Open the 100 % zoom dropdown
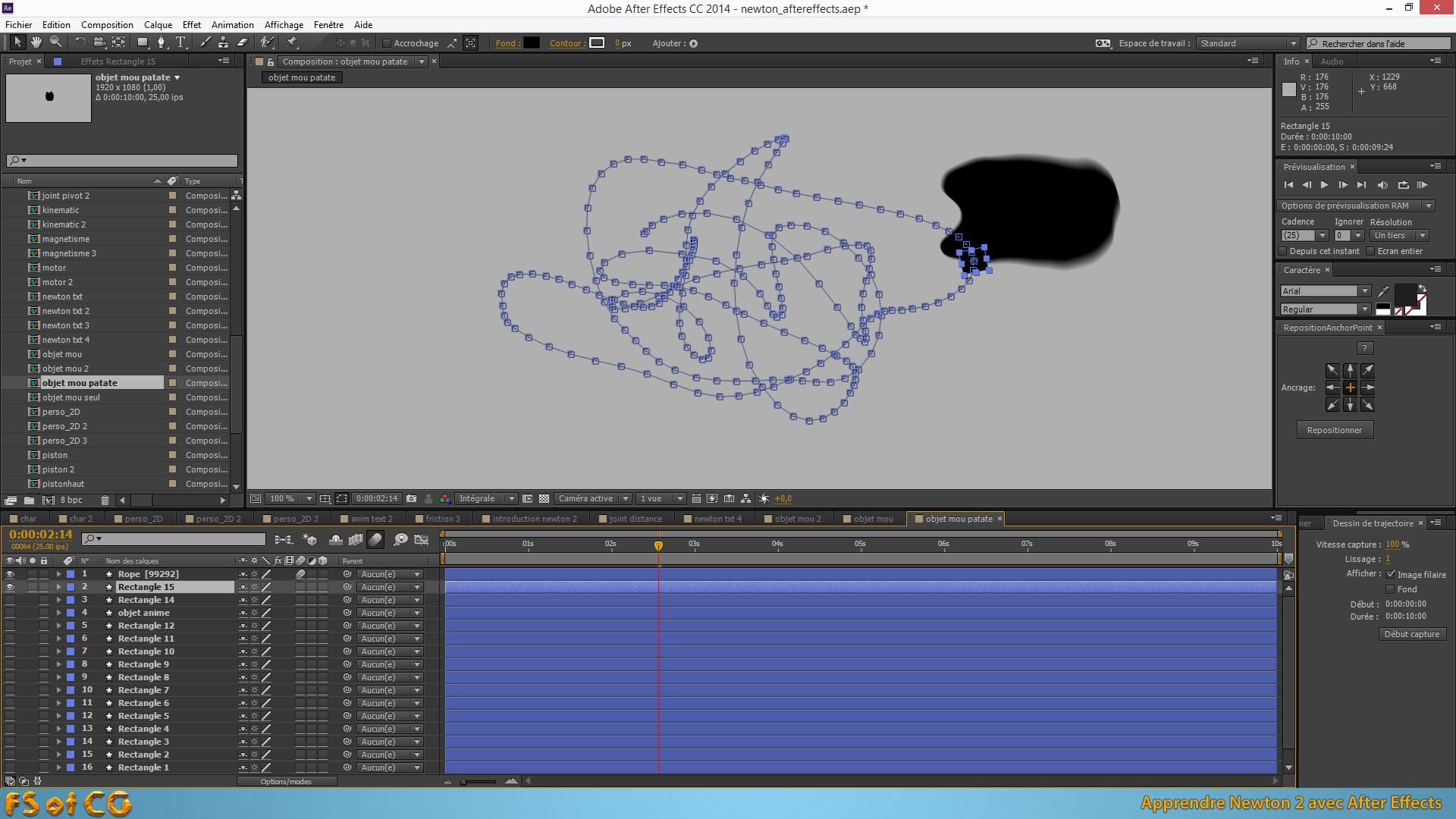Image resolution: width=1456 pixels, height=819 pixels. click(x=290, y=499)
